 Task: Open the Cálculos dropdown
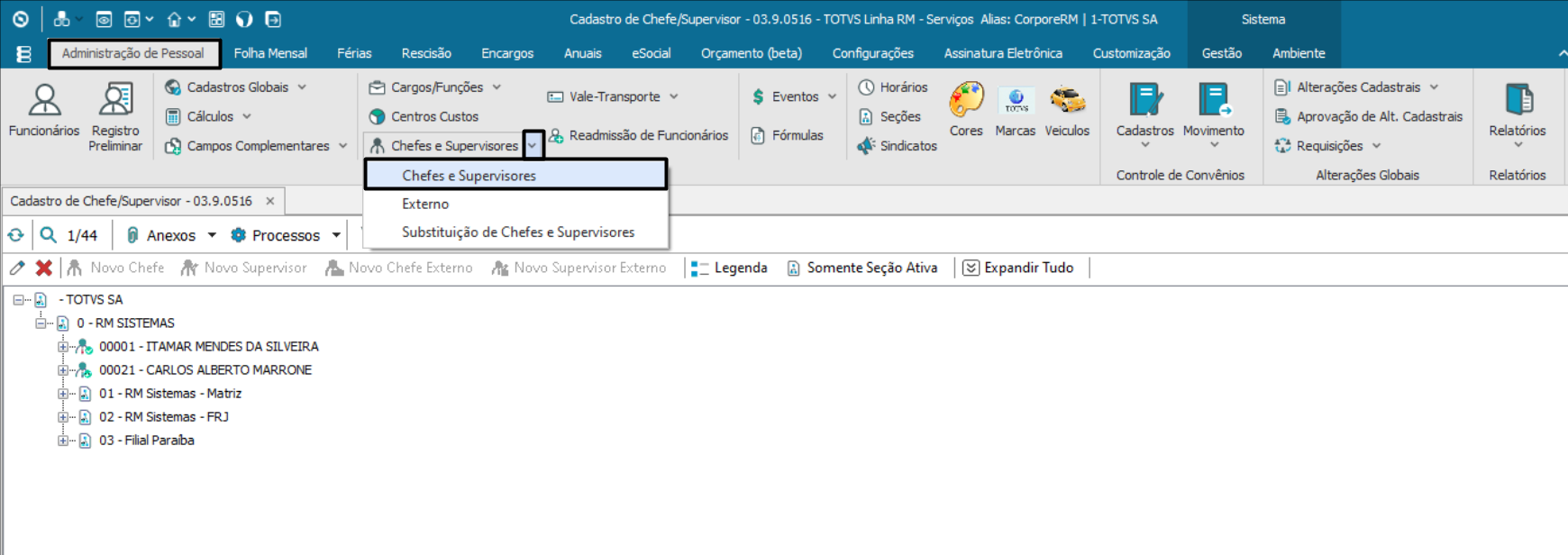tap(247, 116)
